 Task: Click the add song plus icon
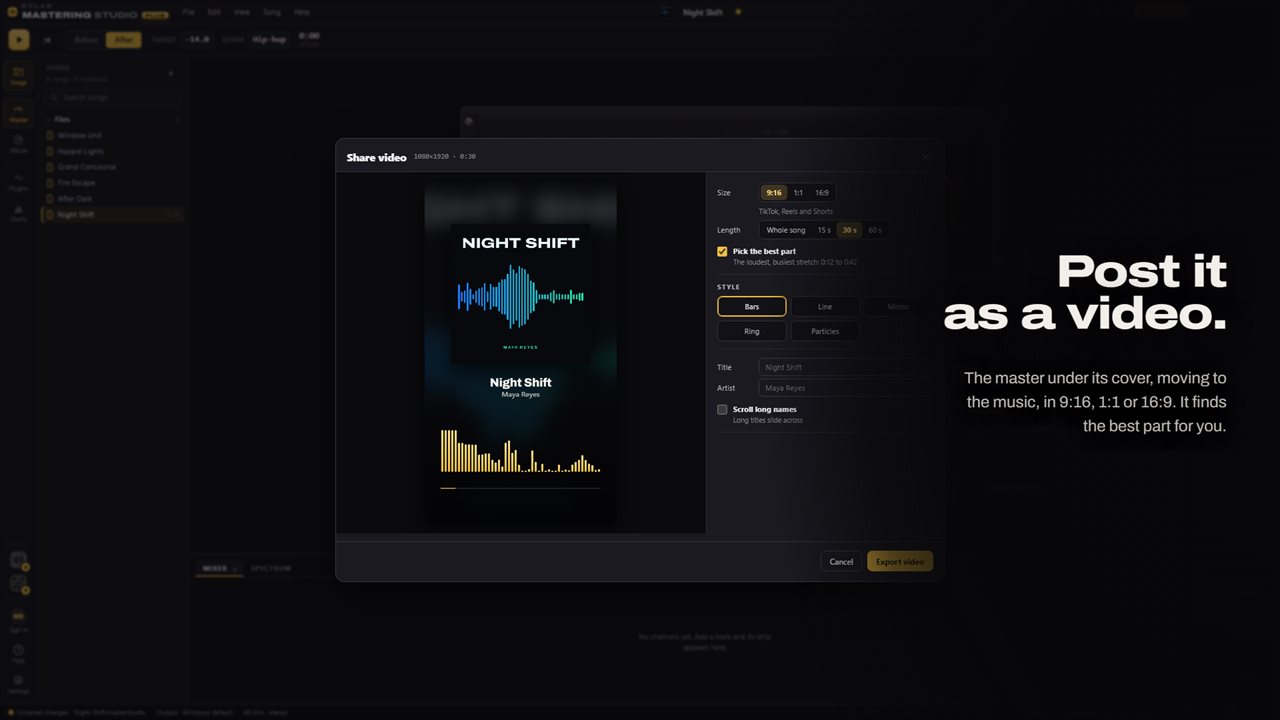pos(171,73)
